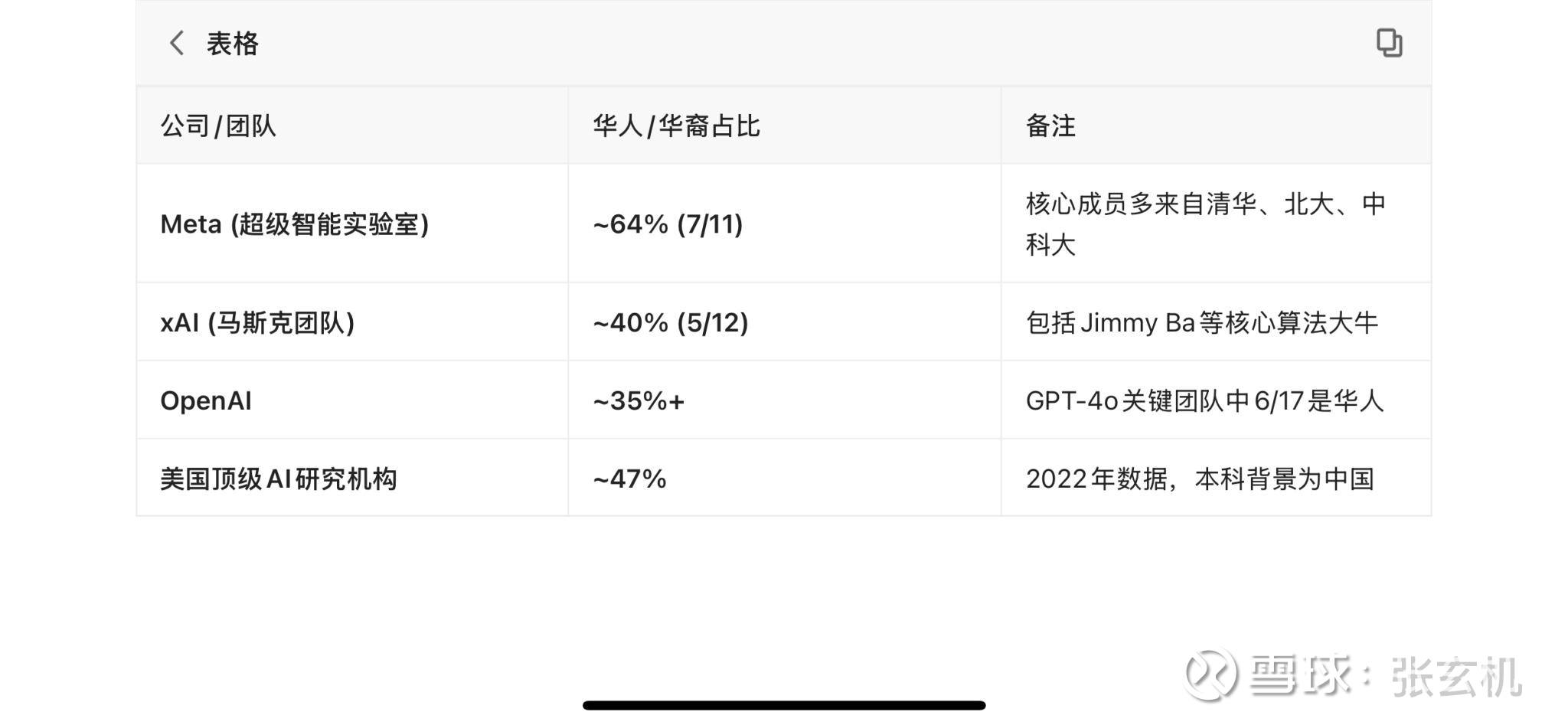The image size is (1568, 725).
Task: Click the copy table icon
Action: coord(1389,43)
